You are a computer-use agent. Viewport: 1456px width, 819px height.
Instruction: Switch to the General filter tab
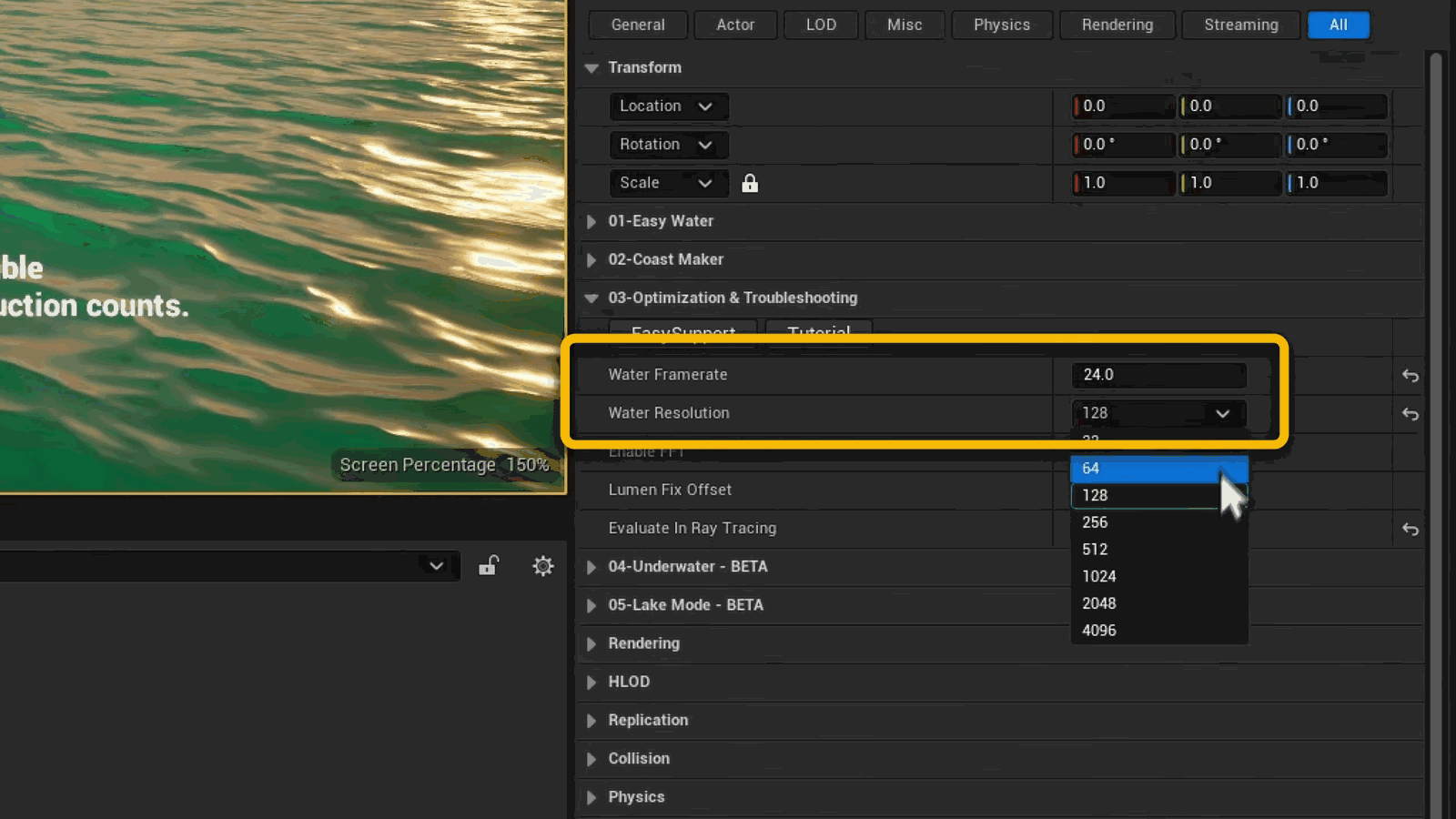638,25
